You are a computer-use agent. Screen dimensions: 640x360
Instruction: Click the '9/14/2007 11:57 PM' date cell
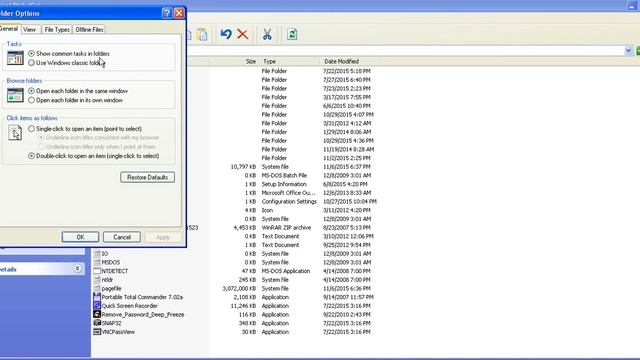click(348, 297)
